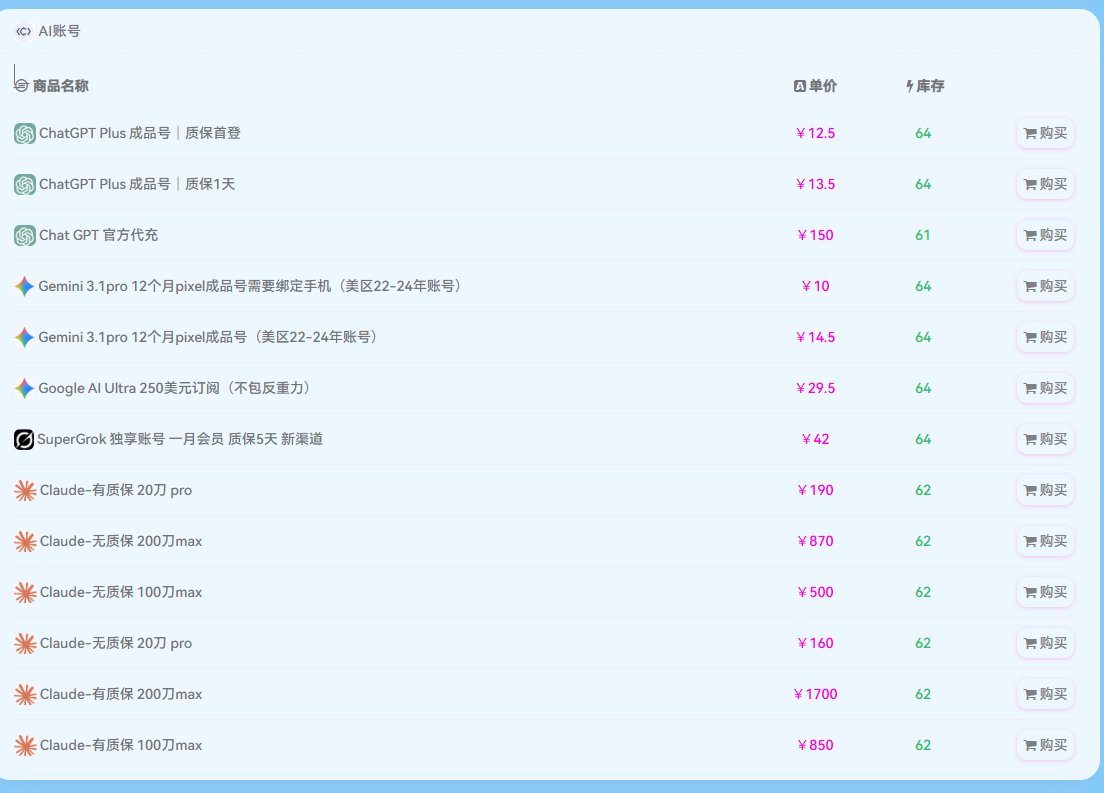
Task: Buy Claude-无质保 20刀 pro
Action: [1045, 643]
